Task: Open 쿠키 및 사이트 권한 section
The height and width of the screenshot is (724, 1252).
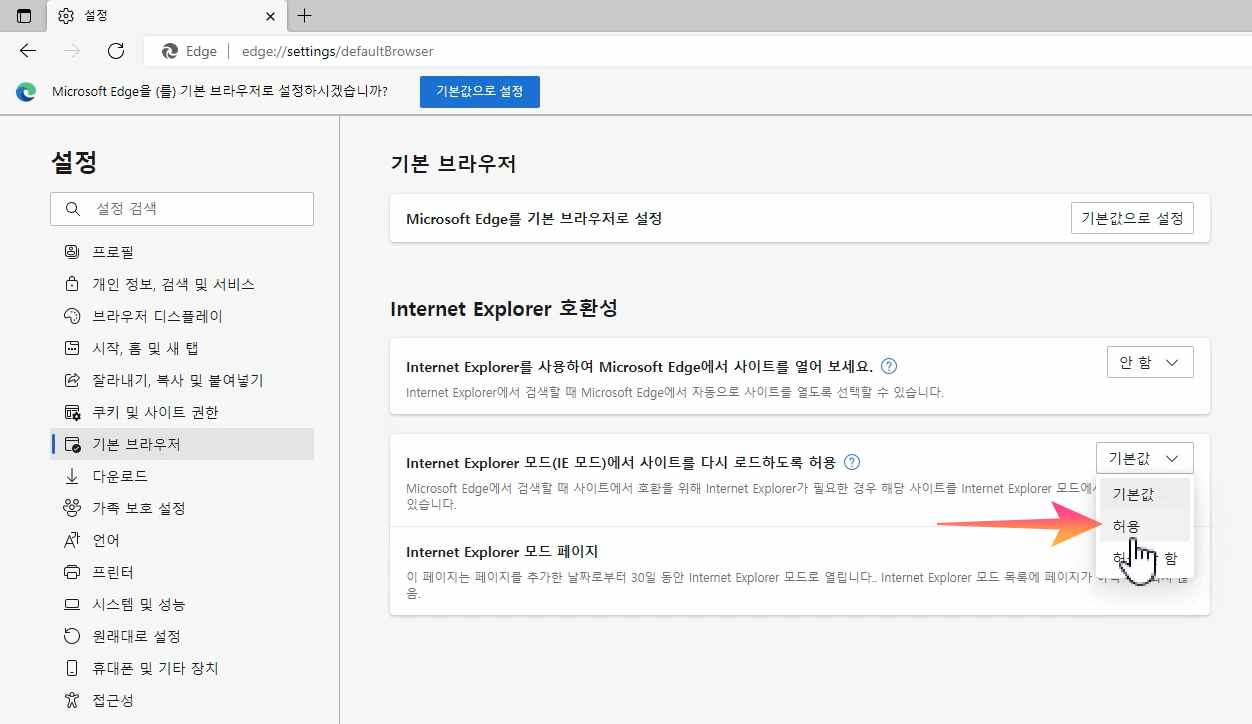Action: click(182, 412)
